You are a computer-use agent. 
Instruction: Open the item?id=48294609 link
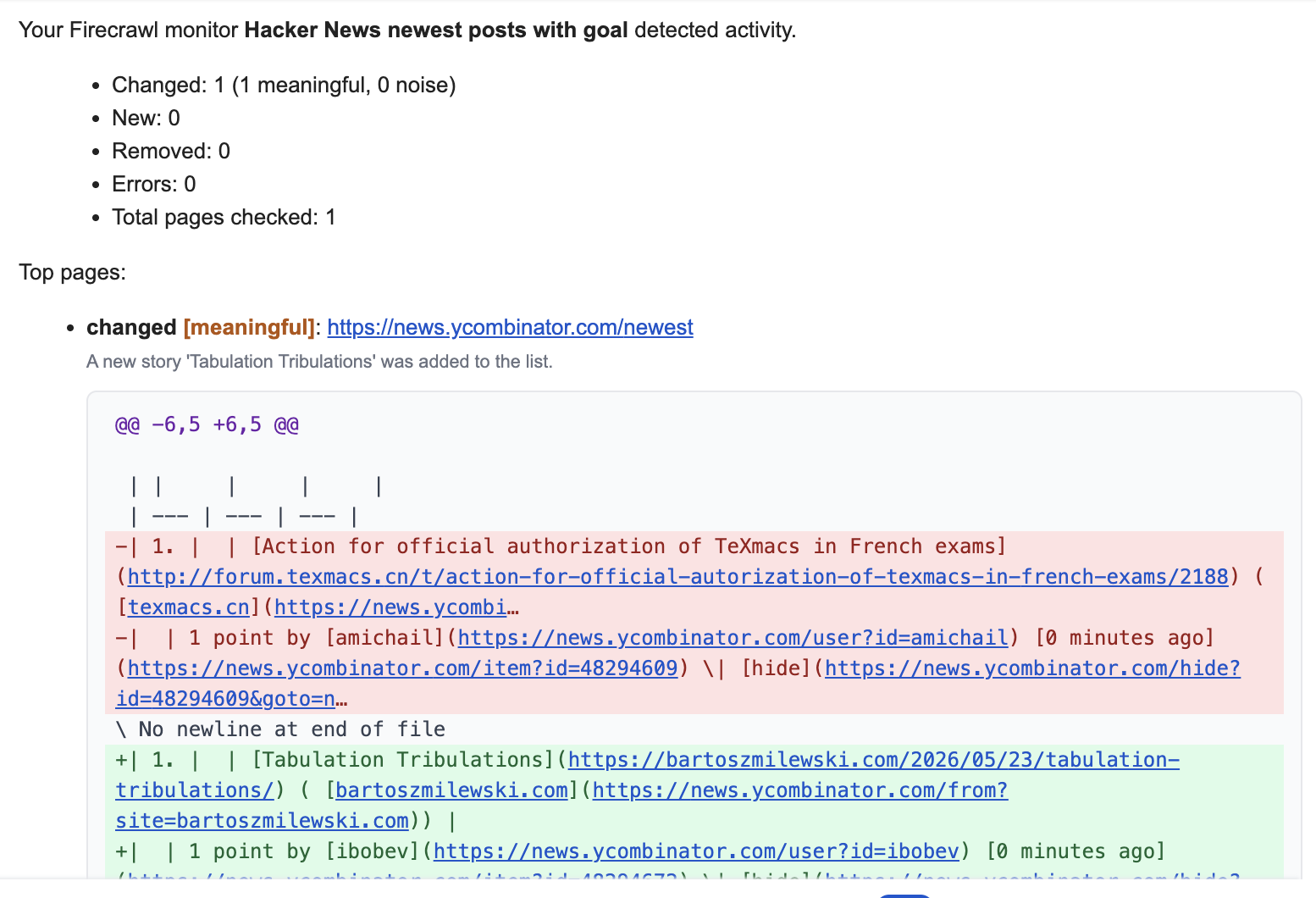coord(402,668)
